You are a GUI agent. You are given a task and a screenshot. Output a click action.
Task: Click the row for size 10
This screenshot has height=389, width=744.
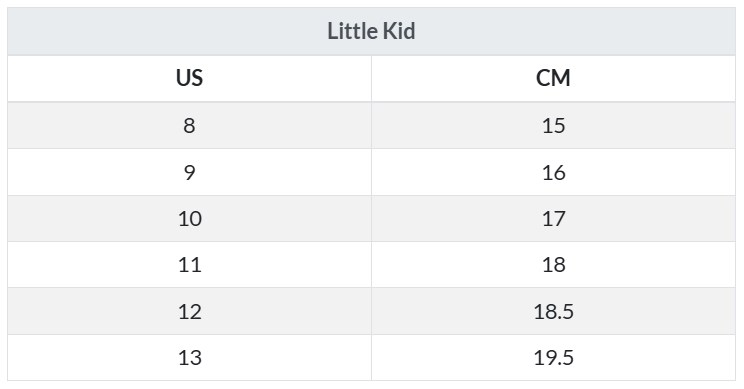click(371, 219)
